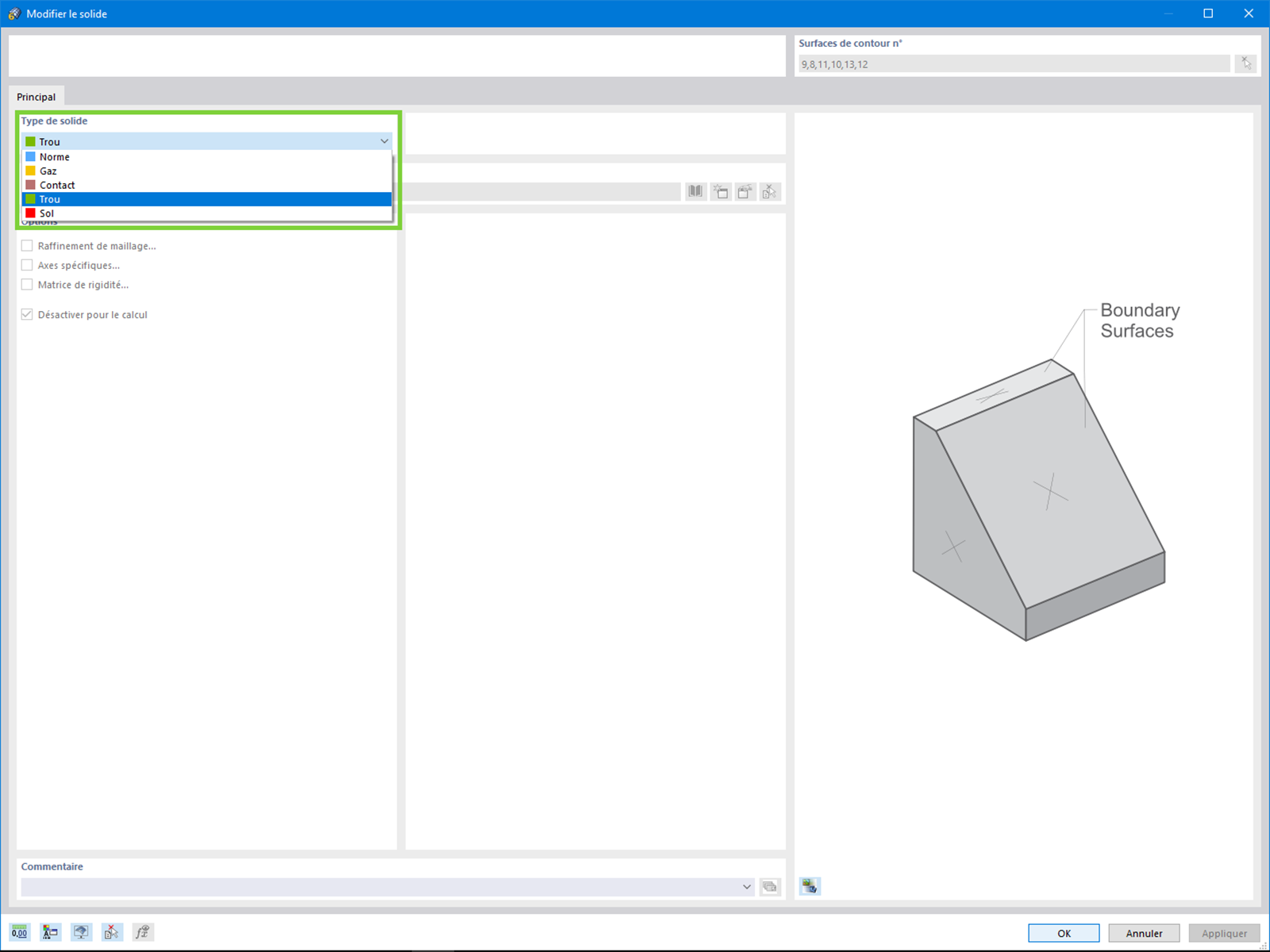Screen dimensions: 1270x952
Task: Click the material field beside library icon
Action: [543, 191]
